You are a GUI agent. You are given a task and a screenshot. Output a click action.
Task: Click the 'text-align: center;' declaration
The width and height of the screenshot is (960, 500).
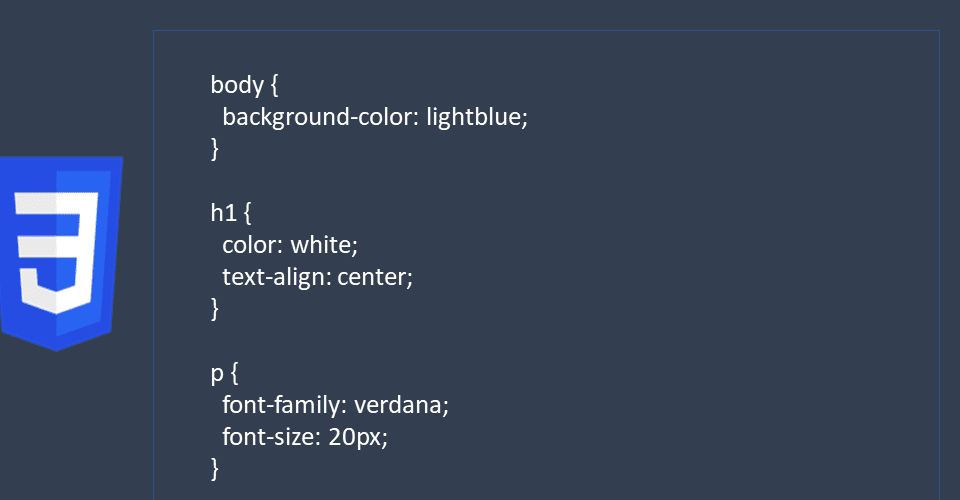tap(317, 277)
